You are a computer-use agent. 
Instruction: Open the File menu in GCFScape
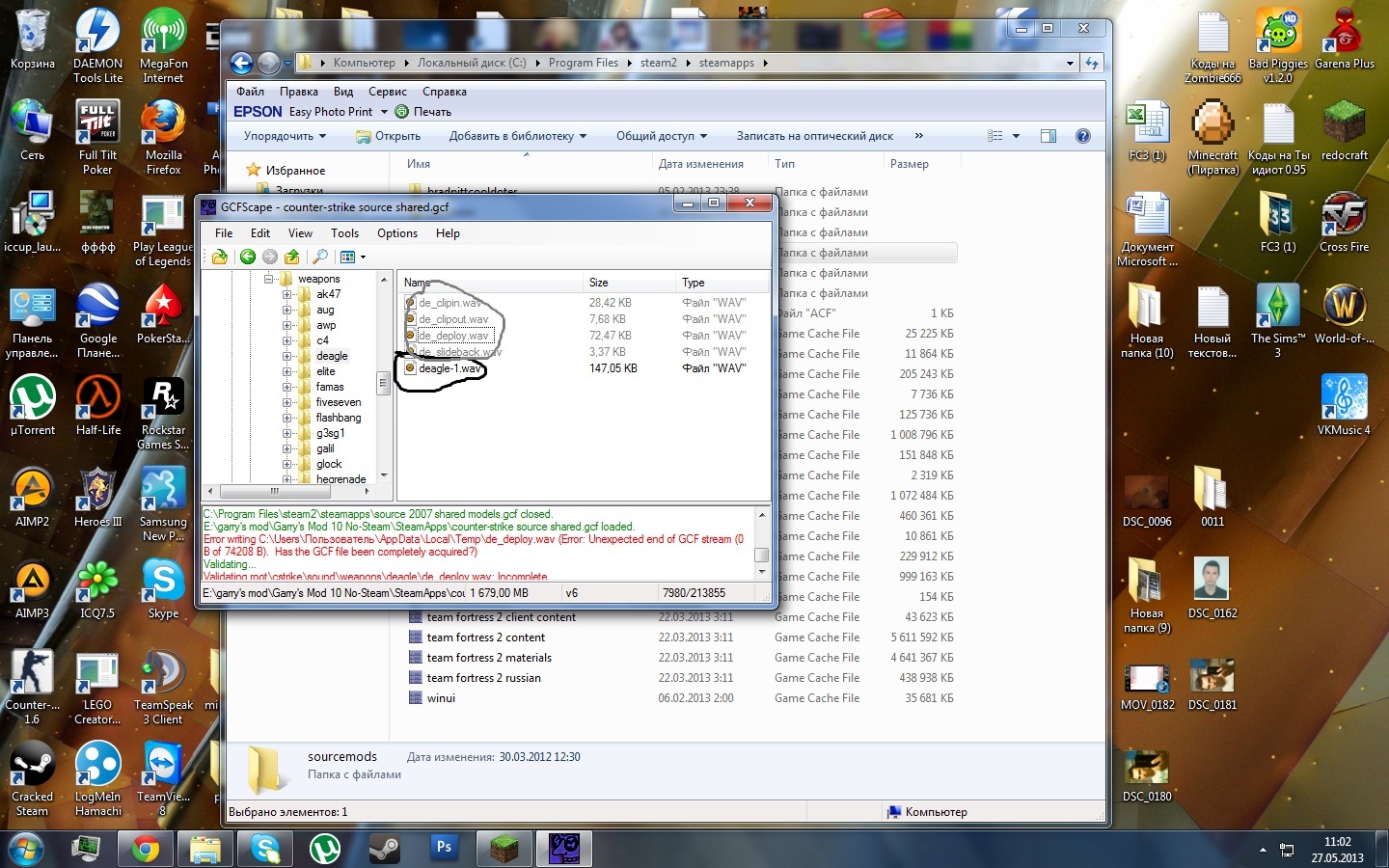(224, 233)
